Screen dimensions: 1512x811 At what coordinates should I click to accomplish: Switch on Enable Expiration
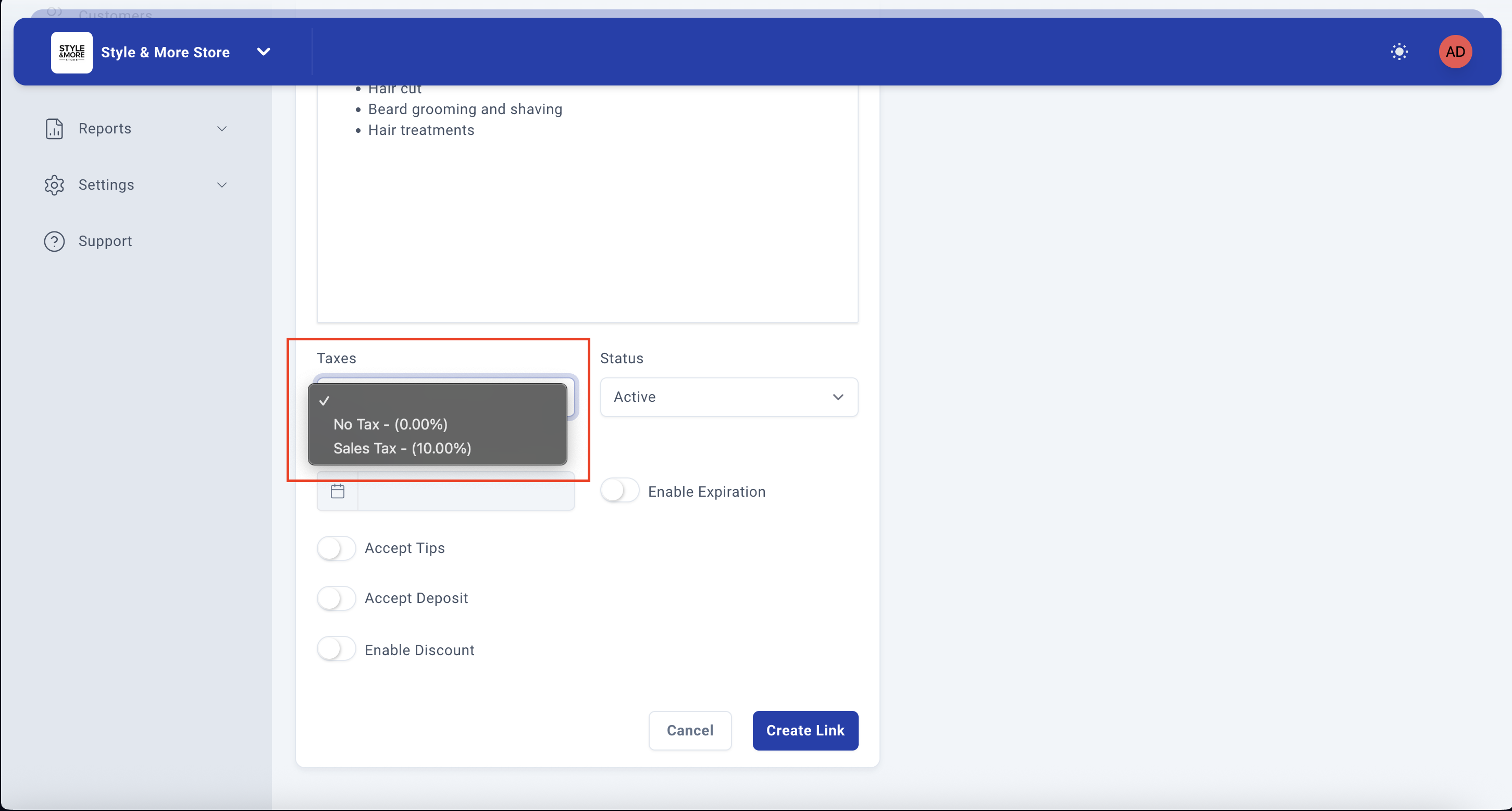619,491
